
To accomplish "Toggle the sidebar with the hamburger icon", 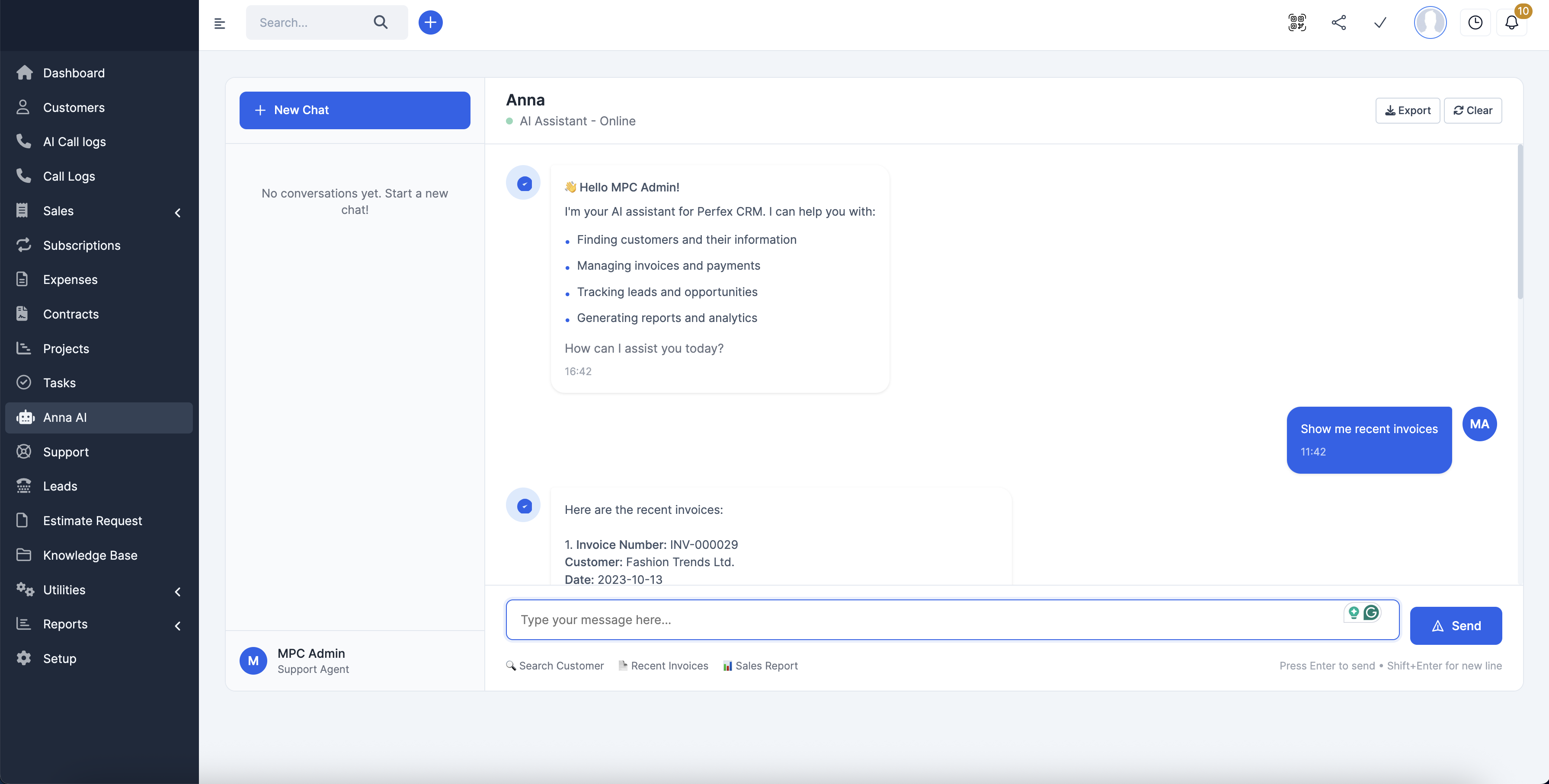I will click(220, 23).
